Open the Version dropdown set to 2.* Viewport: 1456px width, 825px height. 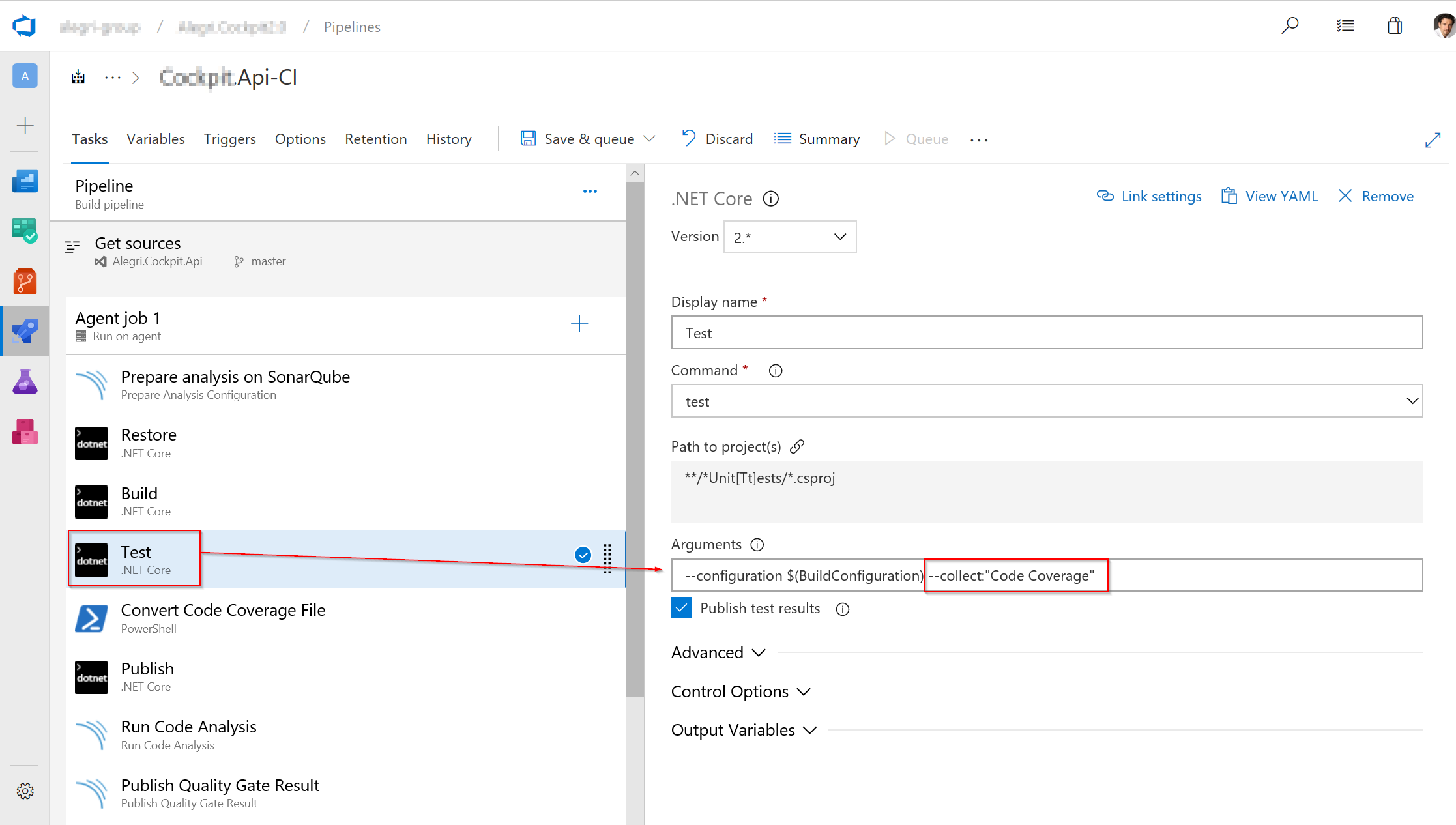tap(789, 237)
